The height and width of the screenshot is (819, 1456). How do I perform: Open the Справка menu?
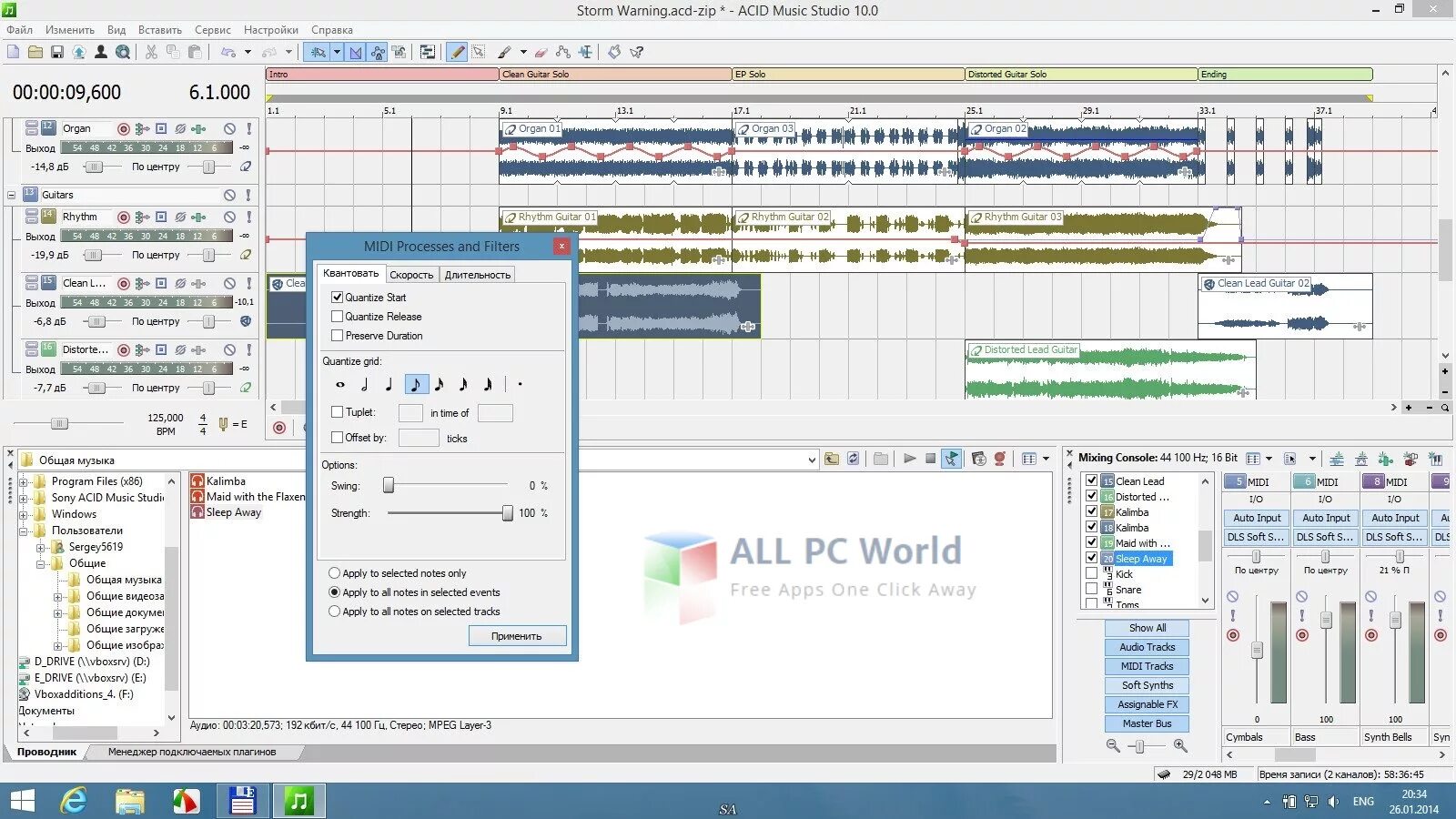coord(331,30)
